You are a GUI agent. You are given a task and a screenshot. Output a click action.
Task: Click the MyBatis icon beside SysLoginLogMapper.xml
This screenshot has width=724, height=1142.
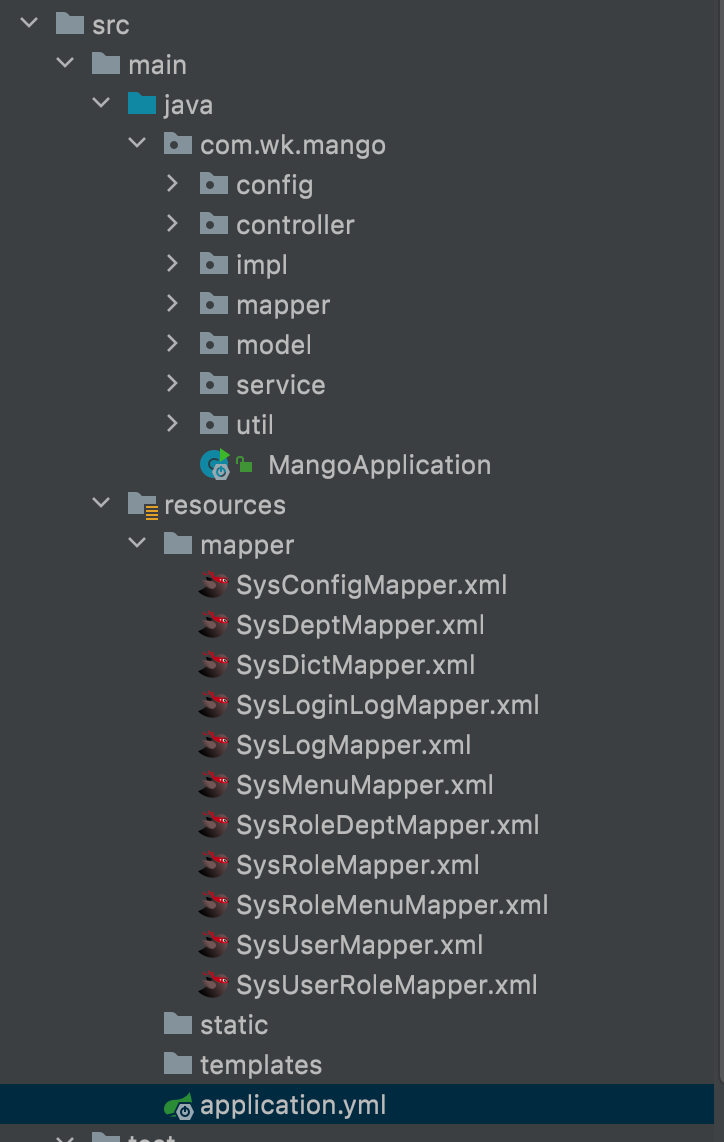[x=213, y=705]
